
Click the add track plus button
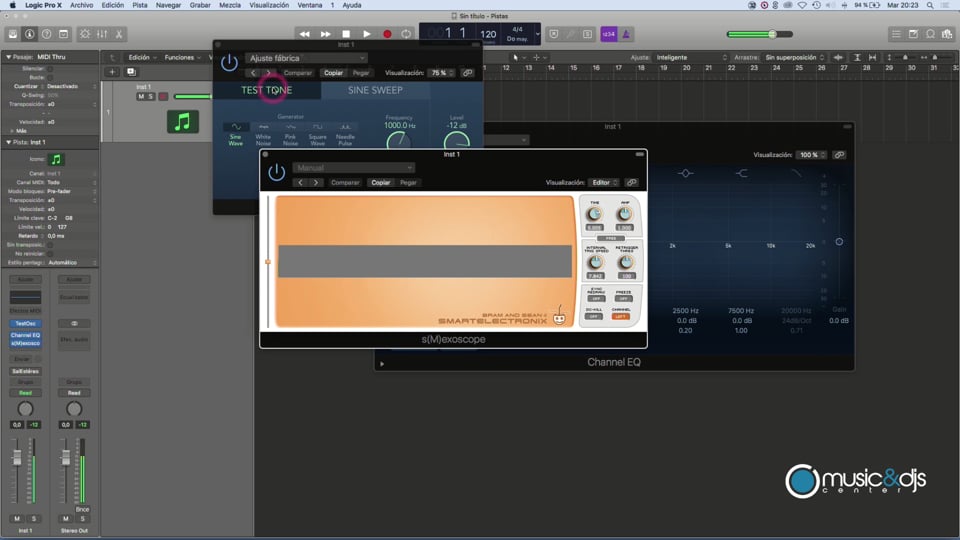[x=112, y=72]
